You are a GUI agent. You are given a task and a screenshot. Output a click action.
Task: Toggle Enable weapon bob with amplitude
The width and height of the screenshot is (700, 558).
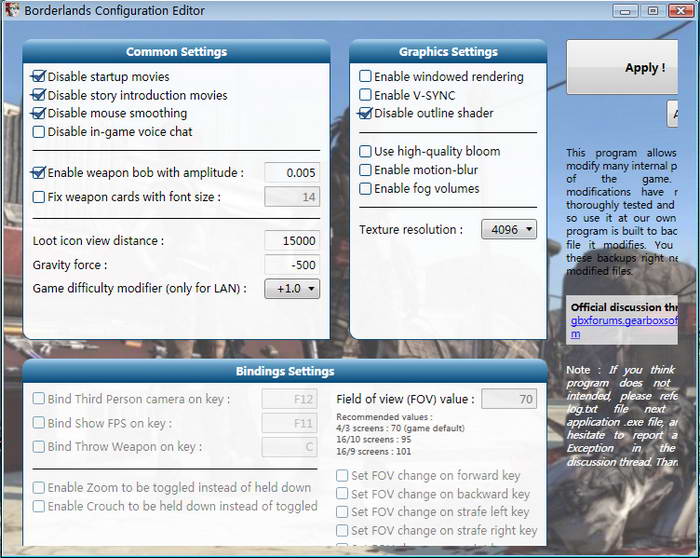pos(39,172)
